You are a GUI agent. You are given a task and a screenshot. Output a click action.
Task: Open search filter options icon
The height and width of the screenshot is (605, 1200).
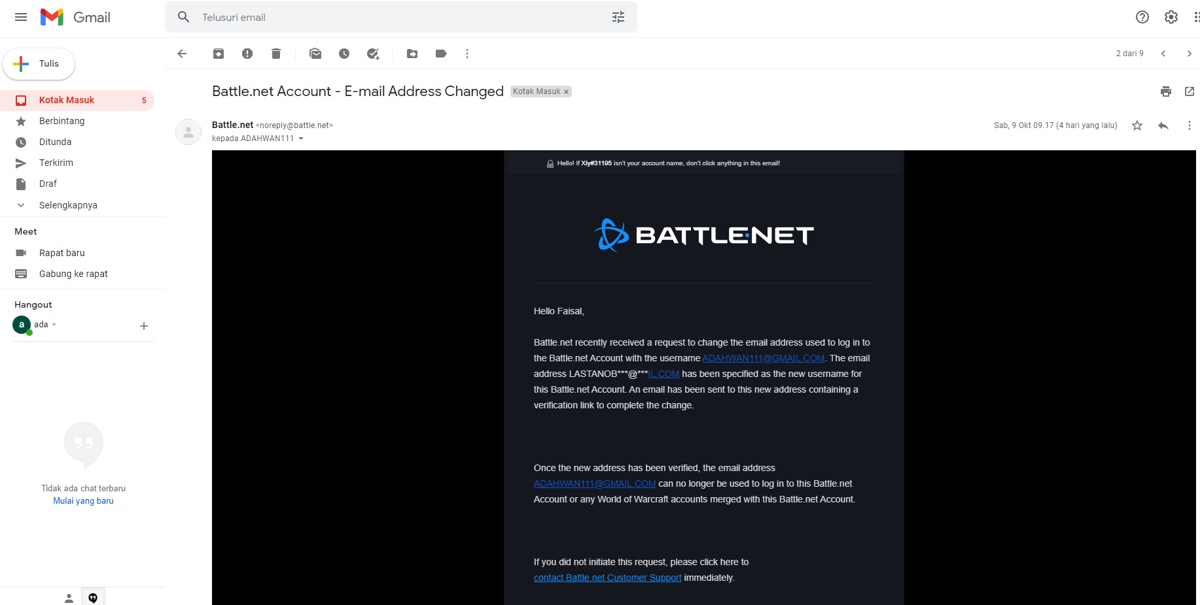pos(618,17)
